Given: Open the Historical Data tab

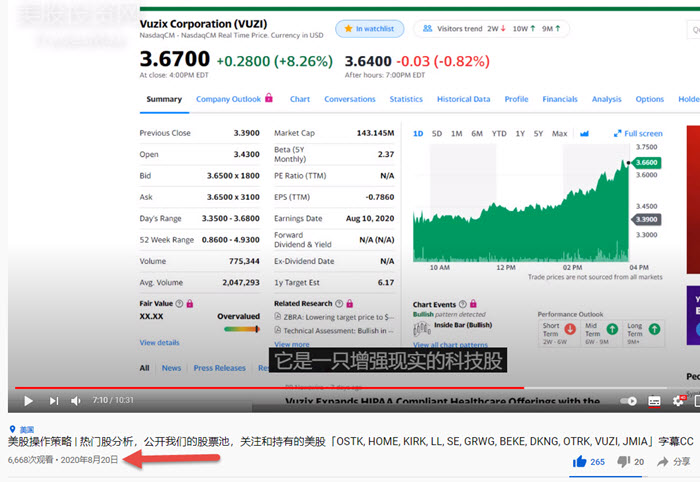Looking at the screenshot, I should pos(463,99).
